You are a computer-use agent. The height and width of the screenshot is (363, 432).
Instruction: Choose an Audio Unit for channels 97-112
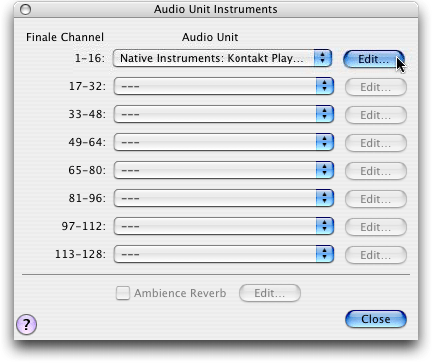point(224,226)
